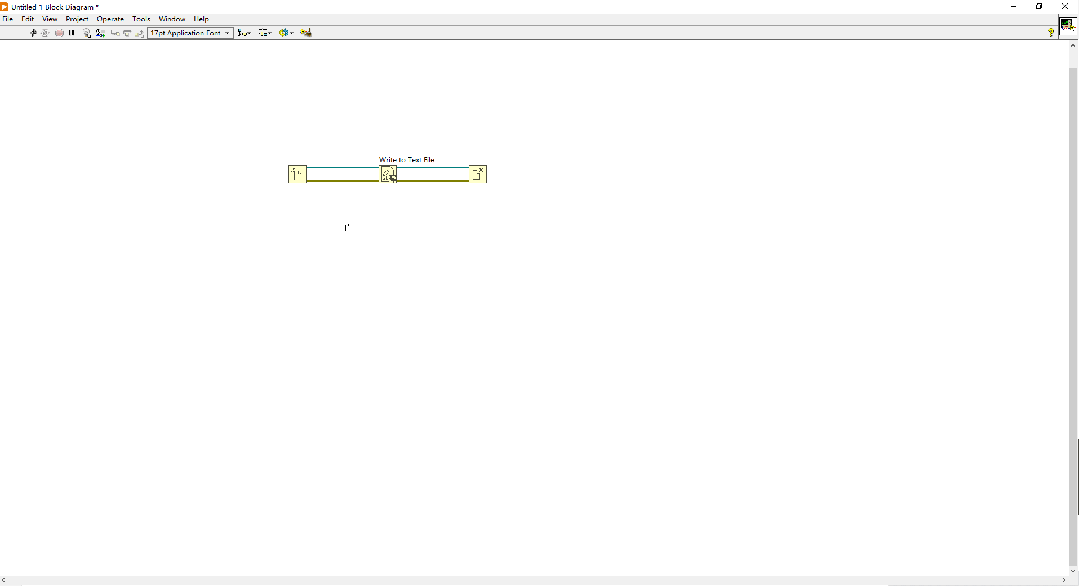Viewport: 1079px width, 586px height.
Task: Minimize the Block Diagram window
Action: pyautogui.click(x=1014, y=6)
